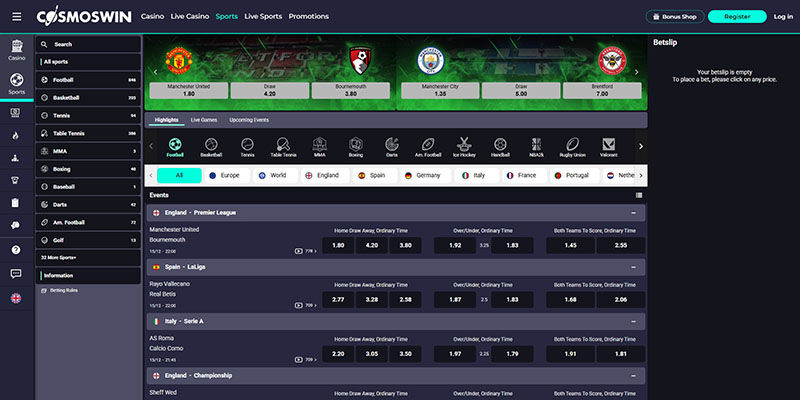Click the CosmosWin logo
Image resolution: width=800 pixels, height=400 pixels.
coord(84,17)
